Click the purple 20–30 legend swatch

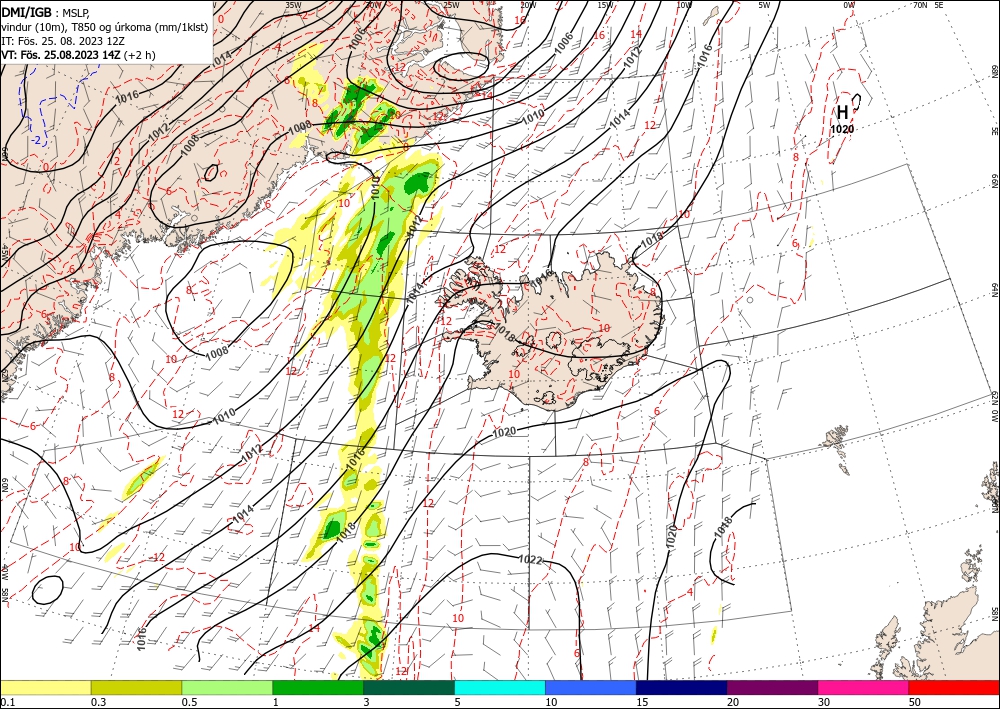[772, 687]
